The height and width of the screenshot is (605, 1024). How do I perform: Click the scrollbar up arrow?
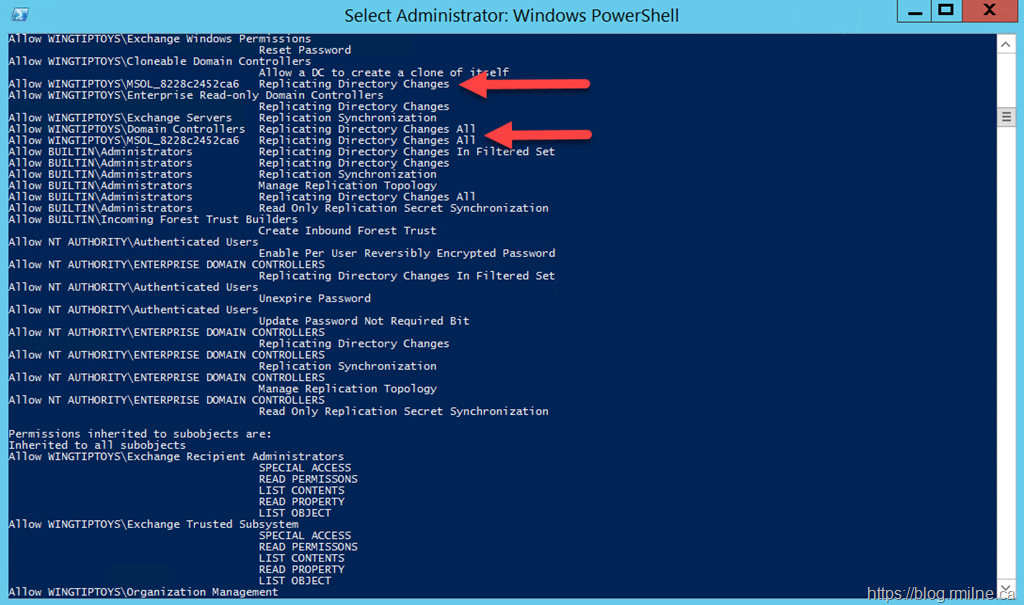coord(1007,44)
